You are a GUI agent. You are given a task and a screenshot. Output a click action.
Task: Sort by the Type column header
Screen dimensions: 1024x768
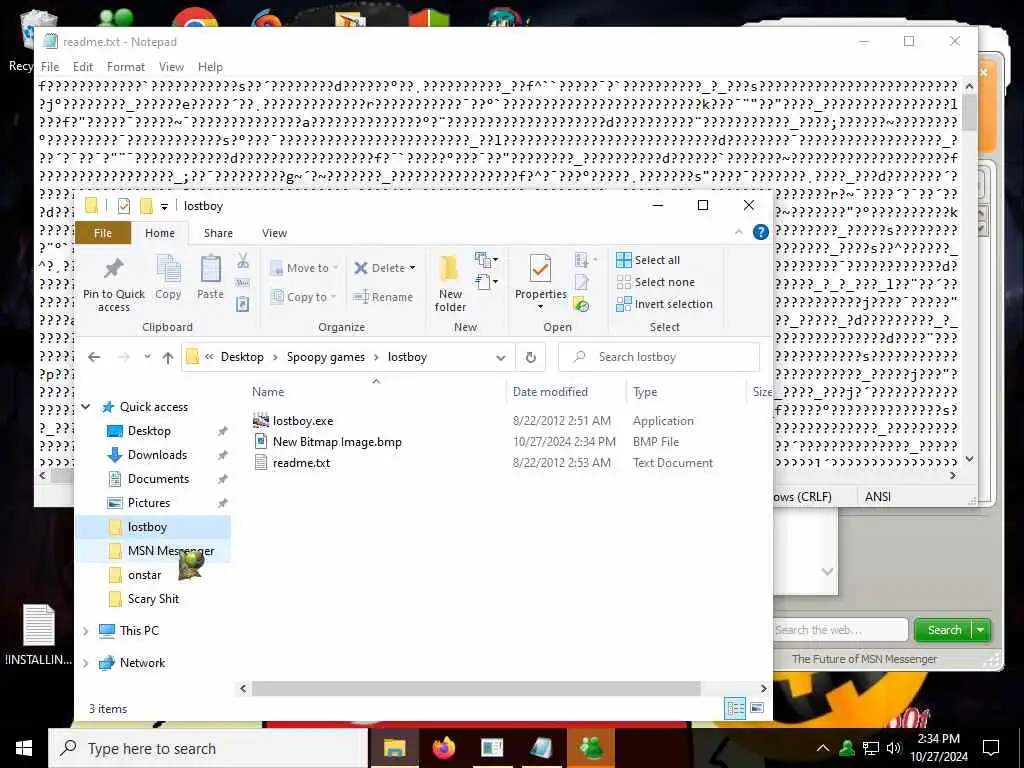(x=645, y=392)
